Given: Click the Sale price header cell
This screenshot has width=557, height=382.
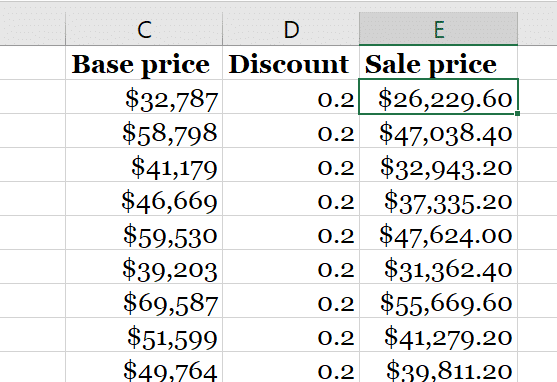Looking at the screenshot, I should pos(438,63).
